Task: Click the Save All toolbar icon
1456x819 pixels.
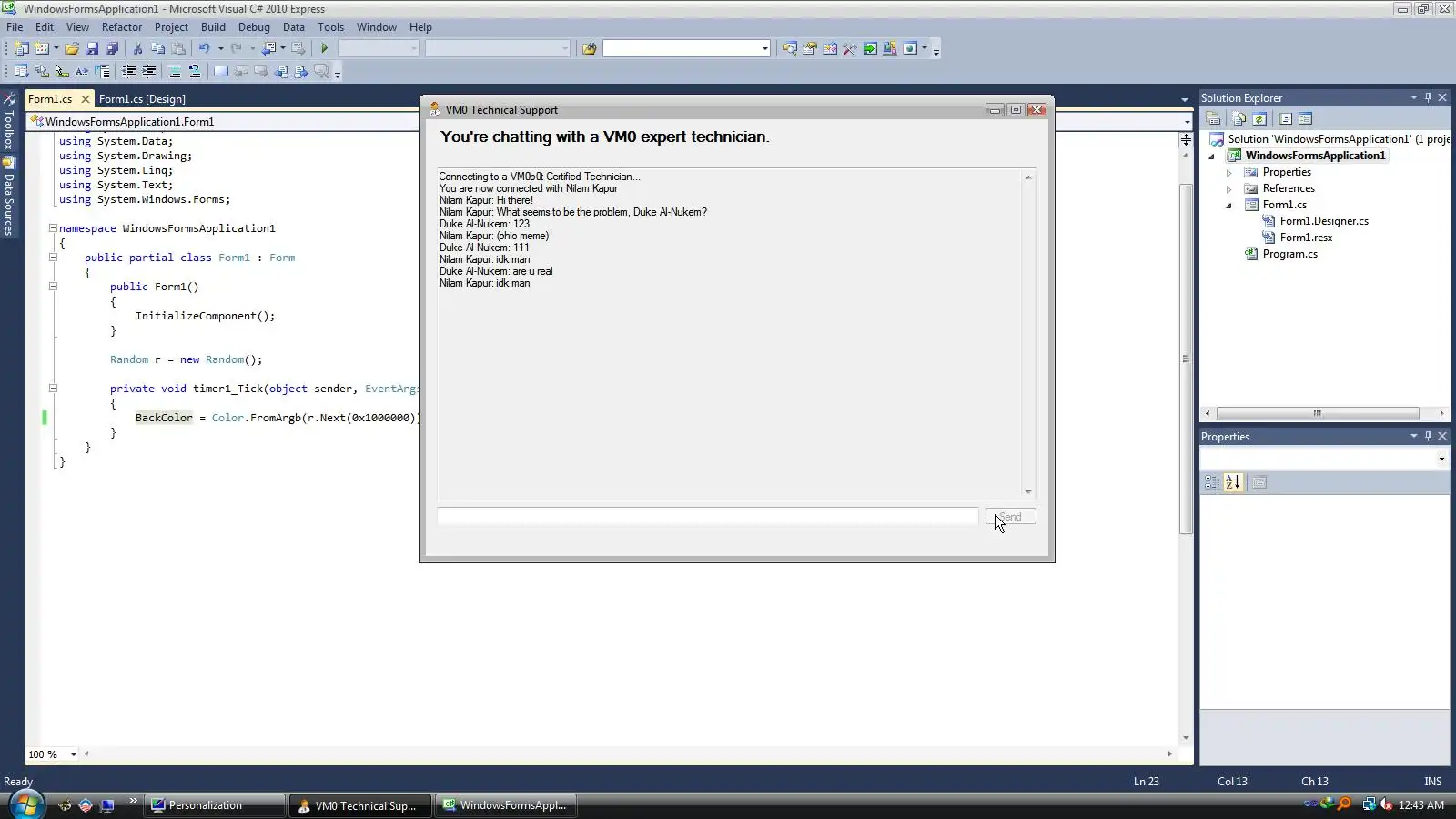Action: 112,48
